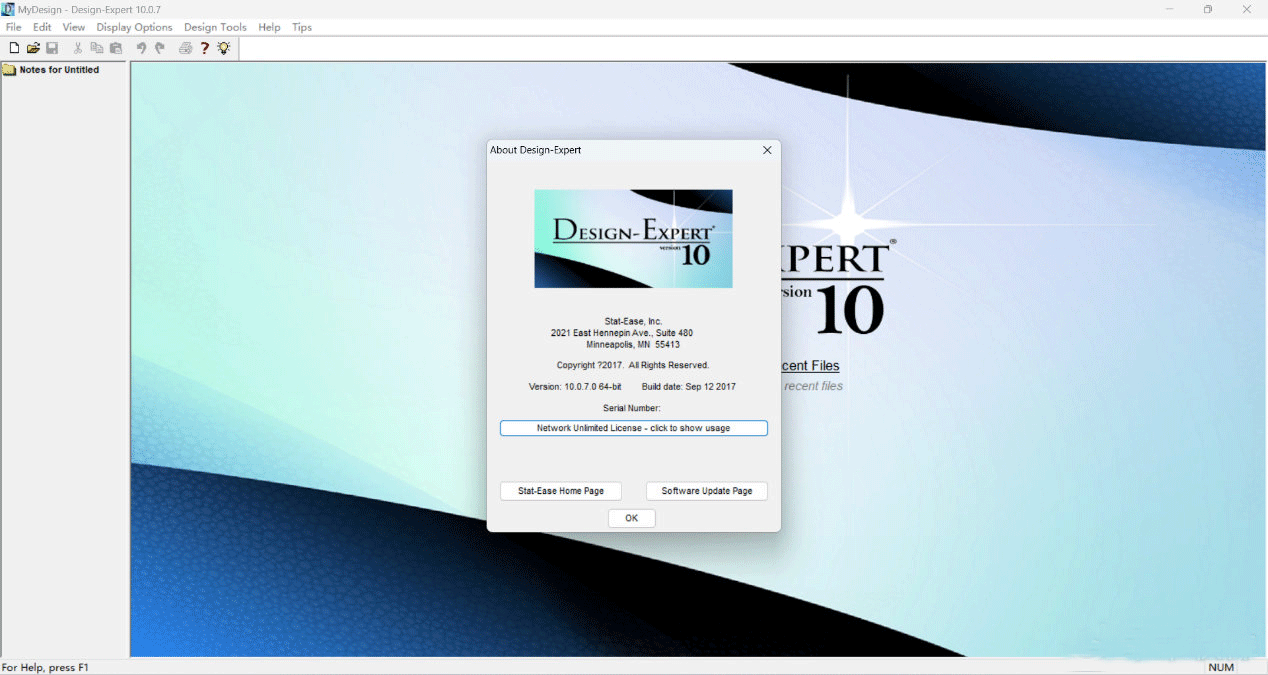Click the Open file folder icon

click(x=33, y=48)
